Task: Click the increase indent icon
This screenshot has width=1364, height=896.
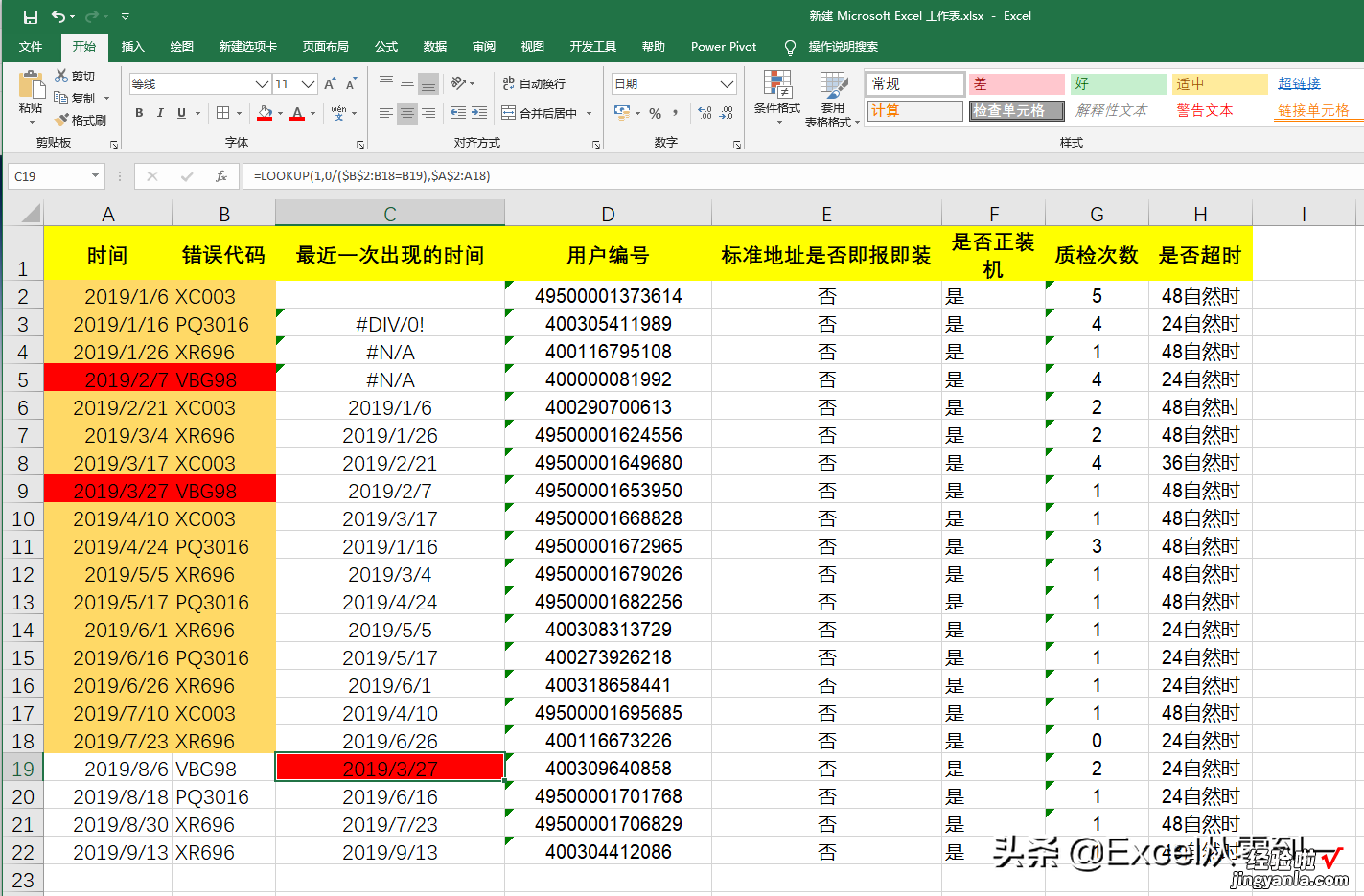Action: pyautogui.click(x=479, y=113)
